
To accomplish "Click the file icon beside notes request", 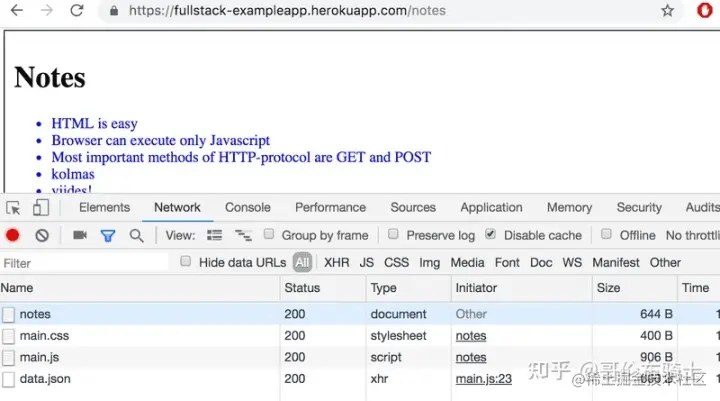I will [8, 315].
